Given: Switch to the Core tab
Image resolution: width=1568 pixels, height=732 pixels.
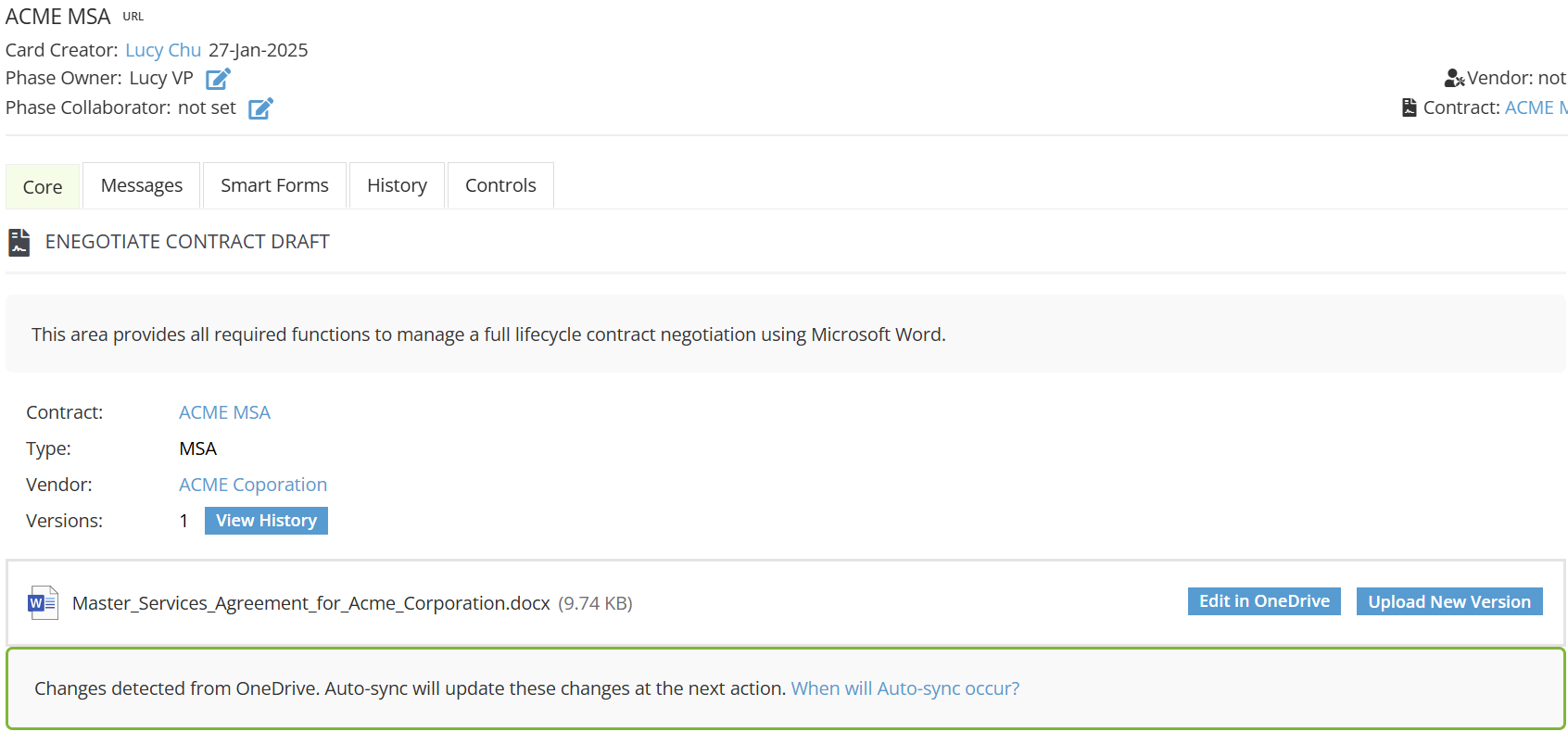Looking at the screenshot, I should pyautogui.click(x=43, y=186).
